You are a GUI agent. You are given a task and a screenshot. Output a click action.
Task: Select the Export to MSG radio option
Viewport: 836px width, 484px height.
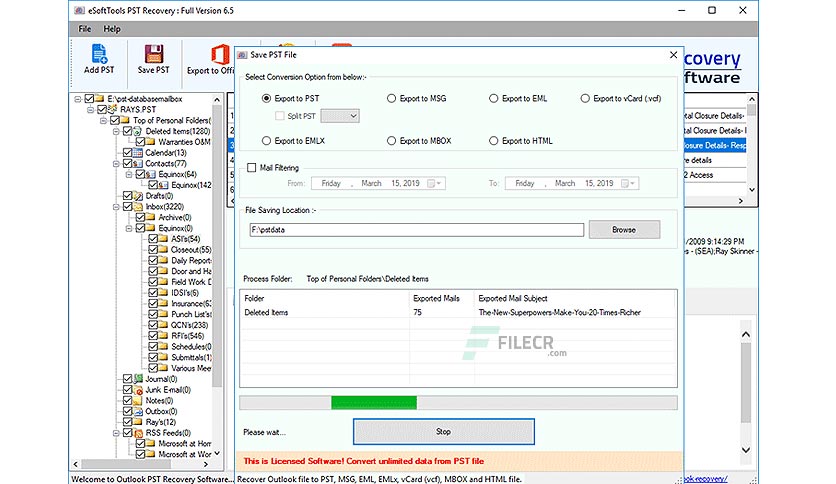tap(391, 98)
